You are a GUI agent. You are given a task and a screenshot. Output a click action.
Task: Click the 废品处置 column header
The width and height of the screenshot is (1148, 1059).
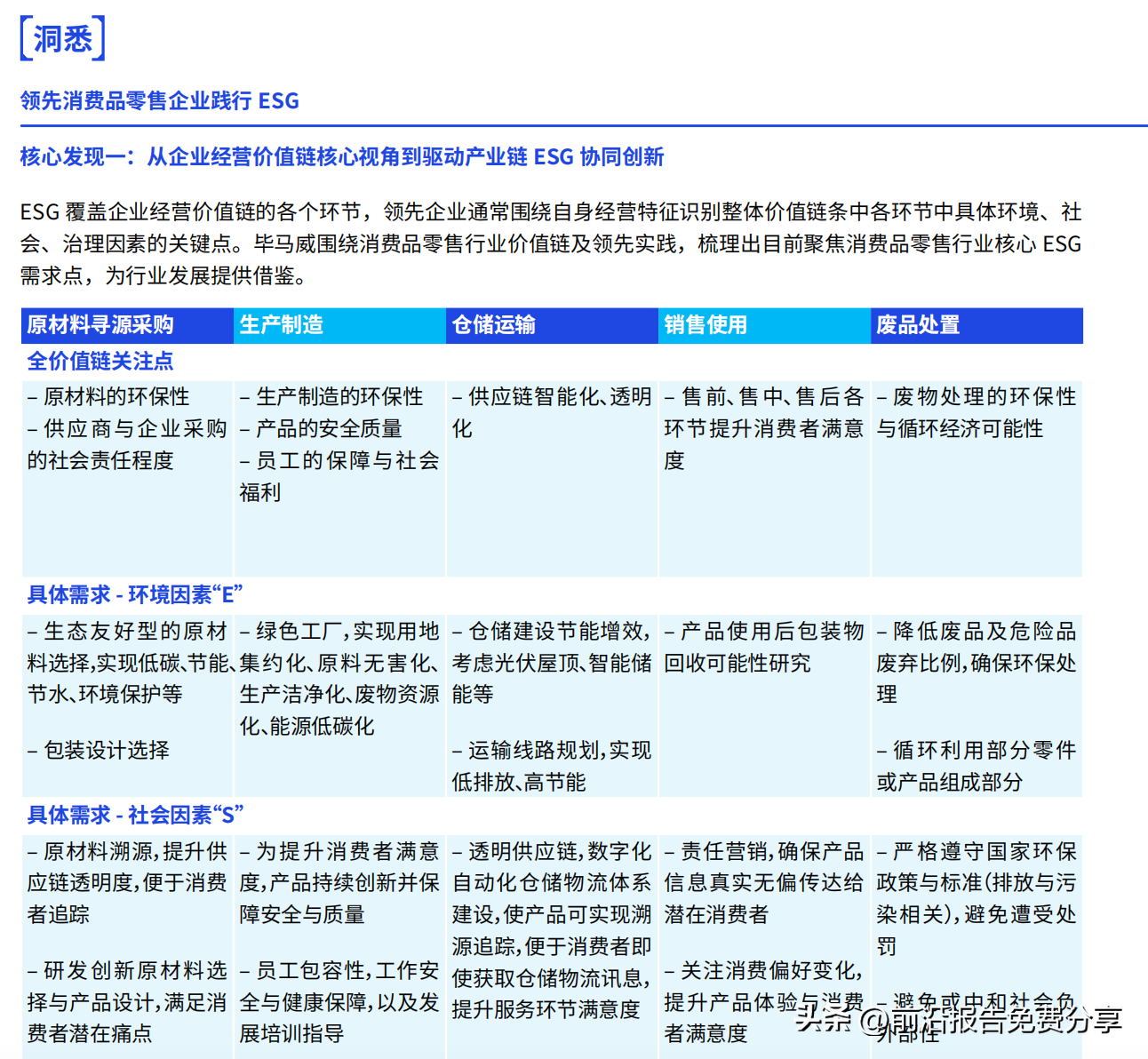click(915, 325)
